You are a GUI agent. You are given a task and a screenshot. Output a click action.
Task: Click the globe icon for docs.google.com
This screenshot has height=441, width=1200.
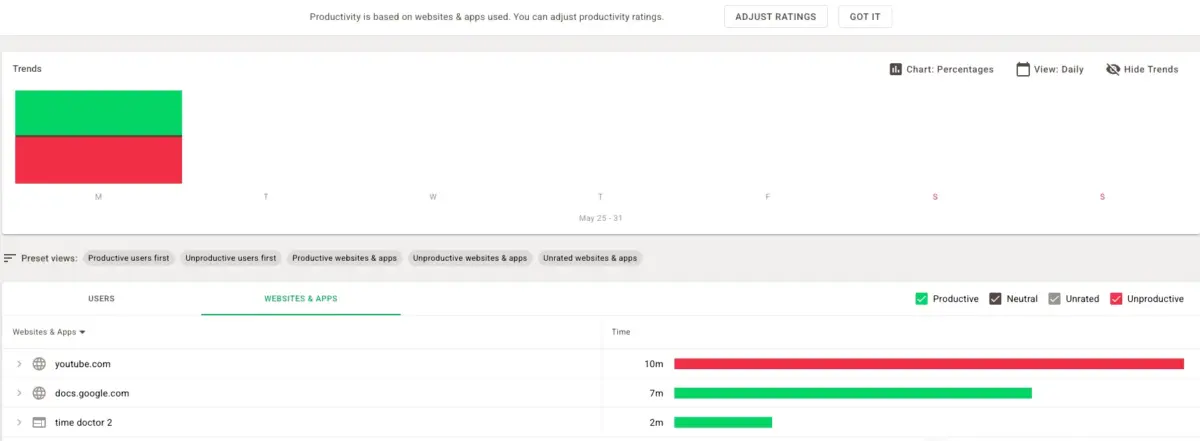(40, 393)
